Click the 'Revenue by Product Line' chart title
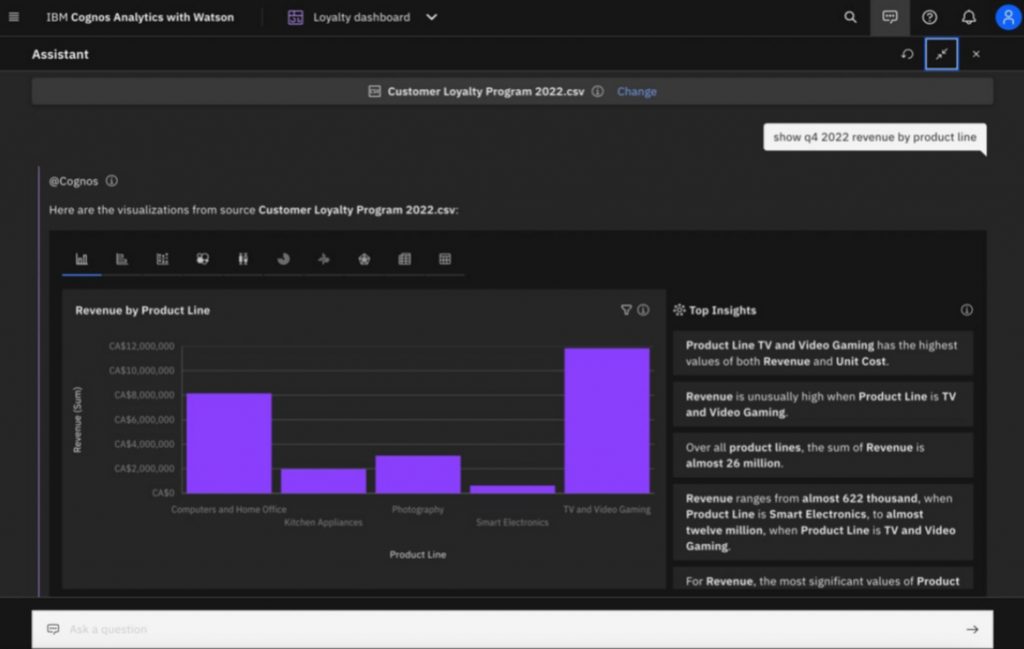The height and width of the screenshot is (649, 1024). point(142,310)
